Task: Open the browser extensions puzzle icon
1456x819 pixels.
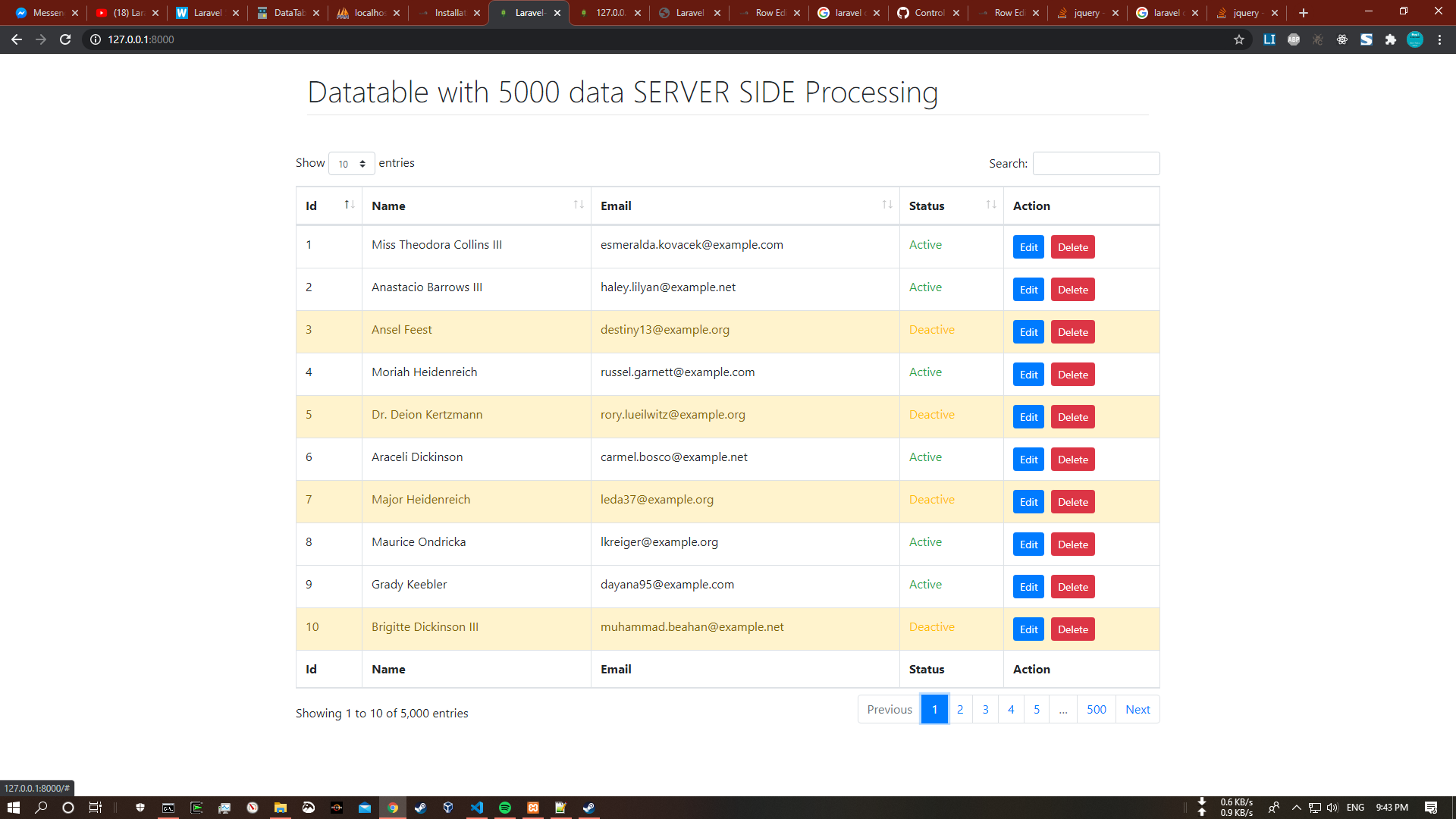Action: [x=1390, y=39]
